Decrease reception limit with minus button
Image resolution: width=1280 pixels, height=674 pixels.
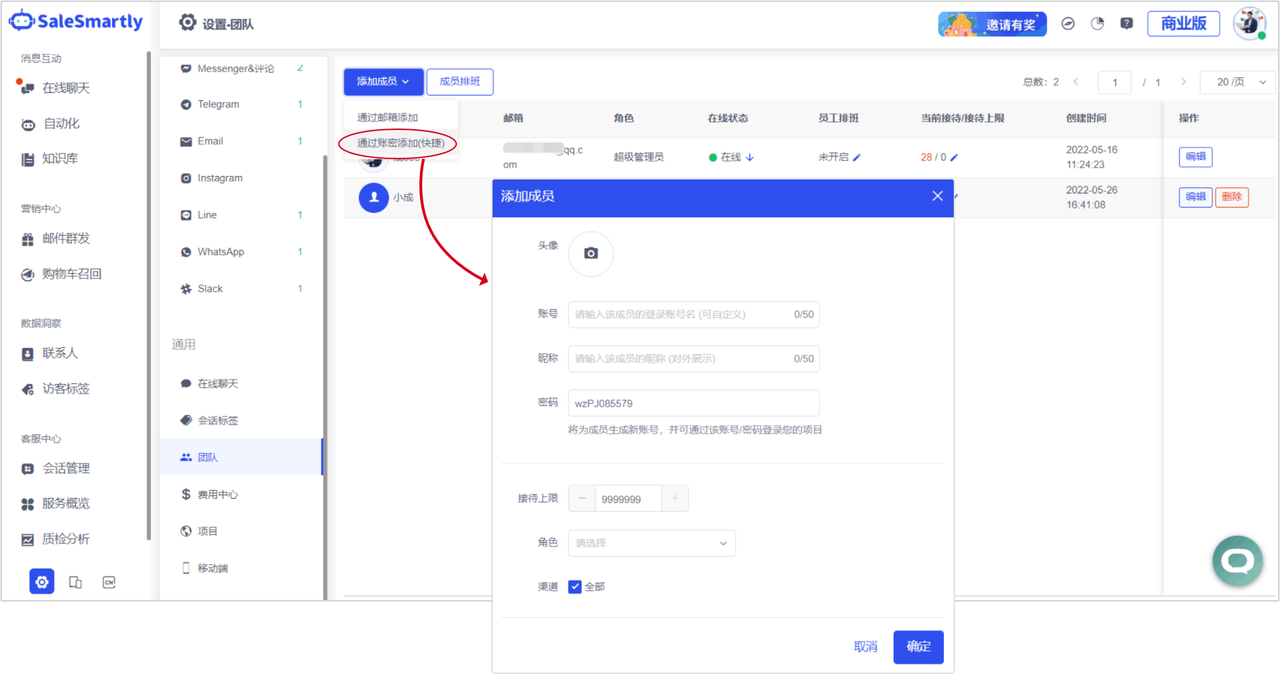point(582,498)
